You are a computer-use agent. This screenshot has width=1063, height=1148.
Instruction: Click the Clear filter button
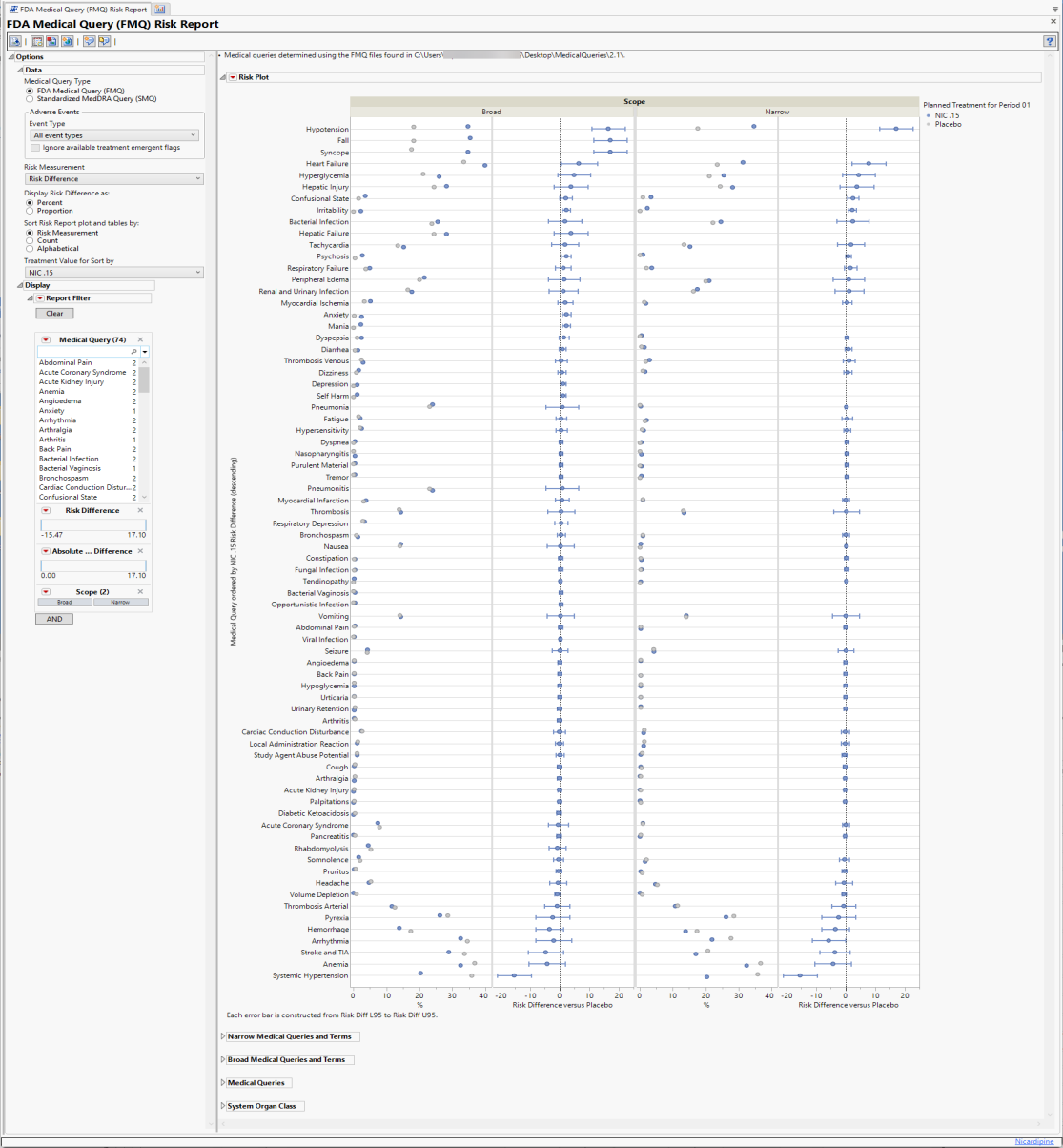pos(53,313)
